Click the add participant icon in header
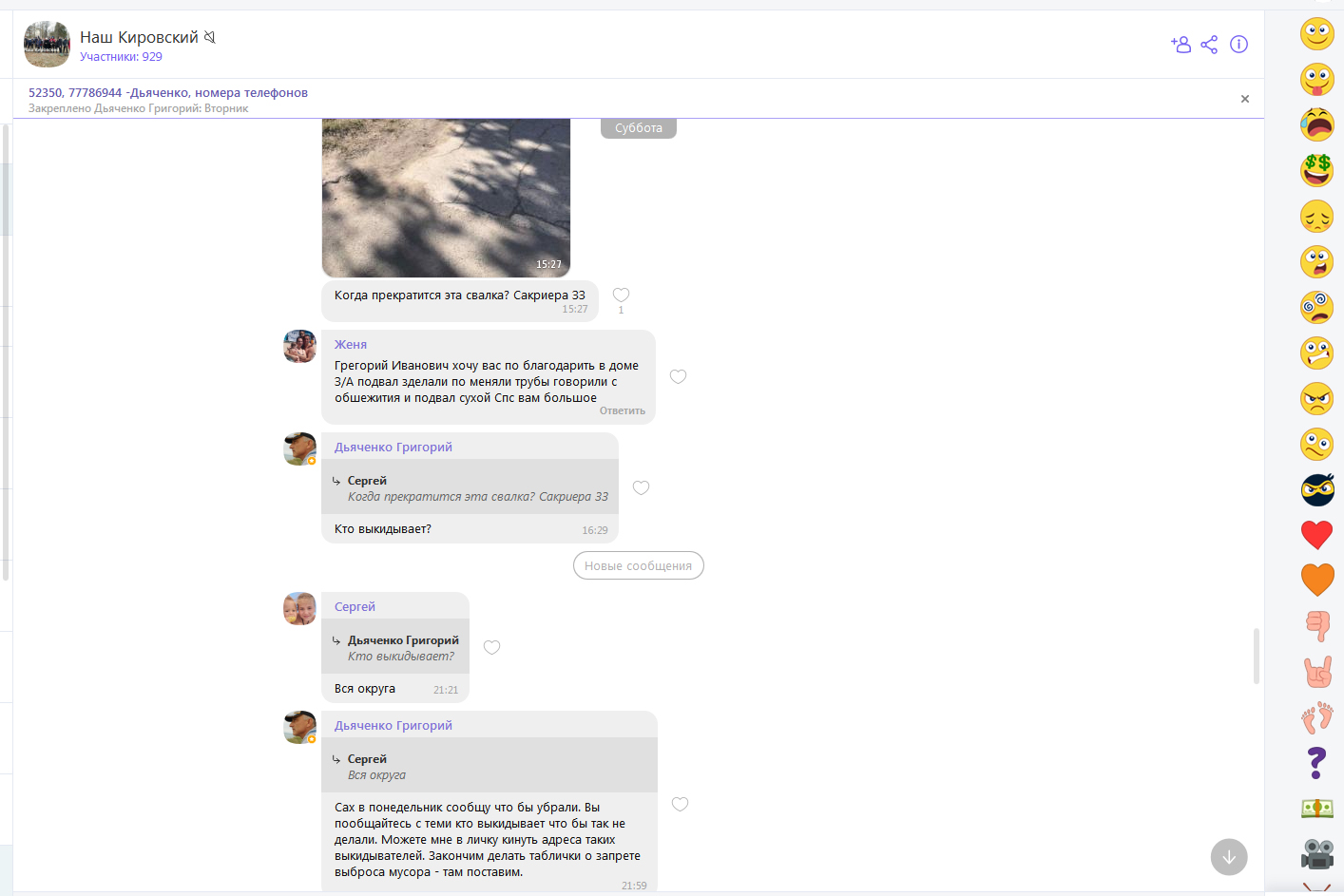Image resolution: width=1344 pixels, height=896 pixels. click(x=1181, y=45)
